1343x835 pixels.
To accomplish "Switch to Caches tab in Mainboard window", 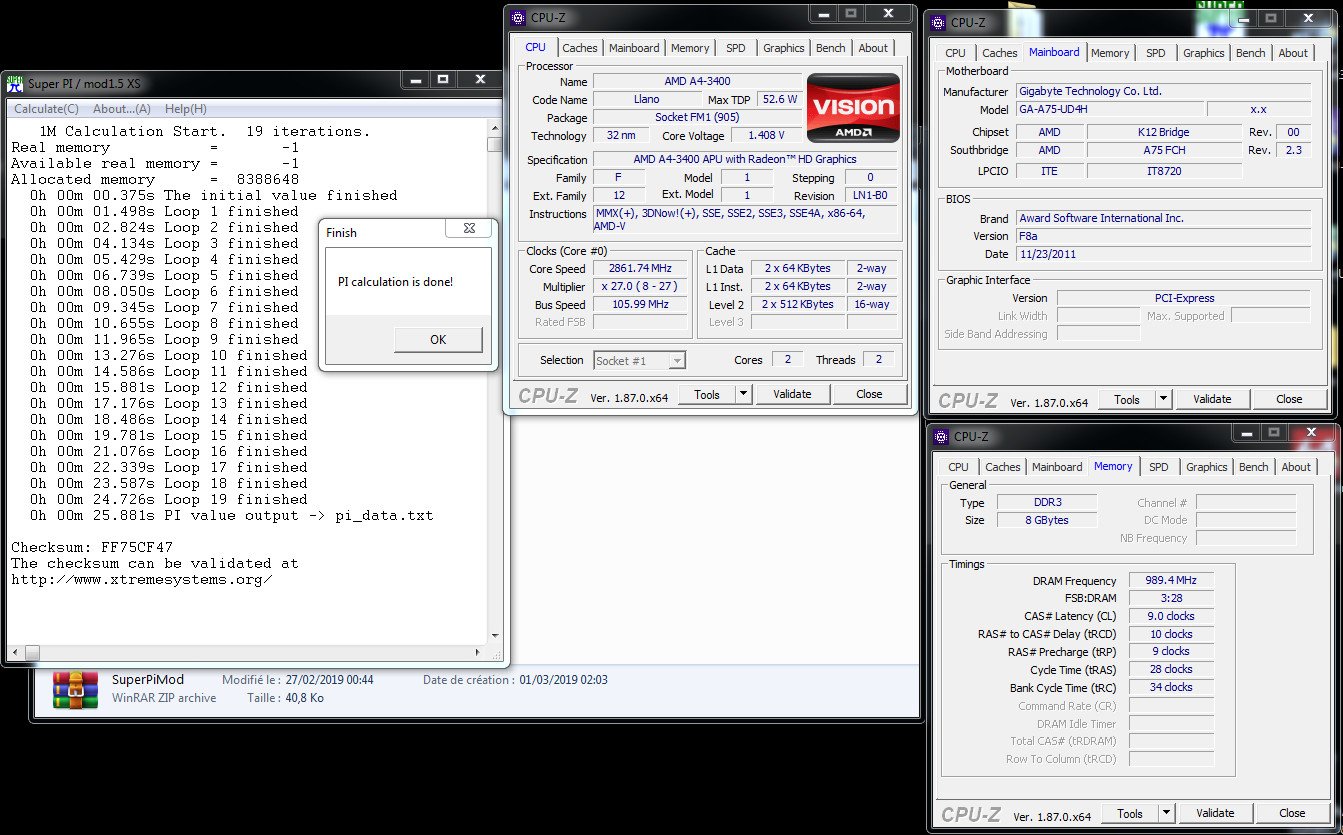I will click(999, 53).
